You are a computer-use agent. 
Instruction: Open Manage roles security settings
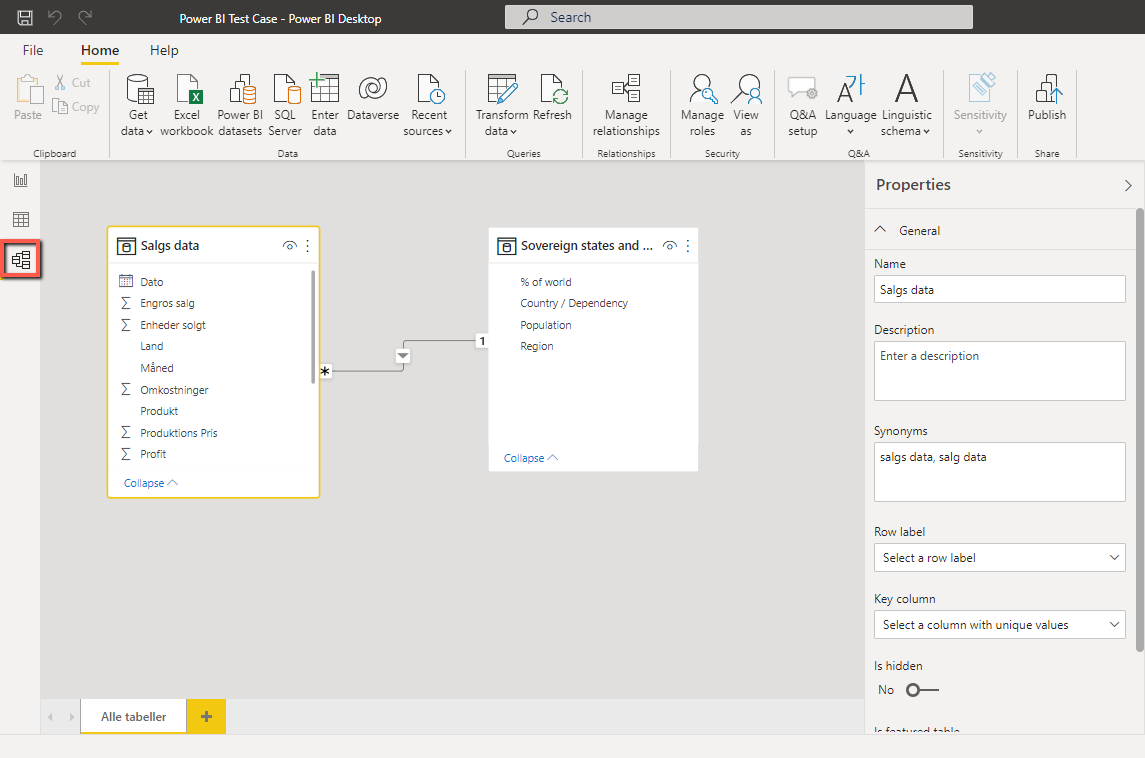point(702,105)
